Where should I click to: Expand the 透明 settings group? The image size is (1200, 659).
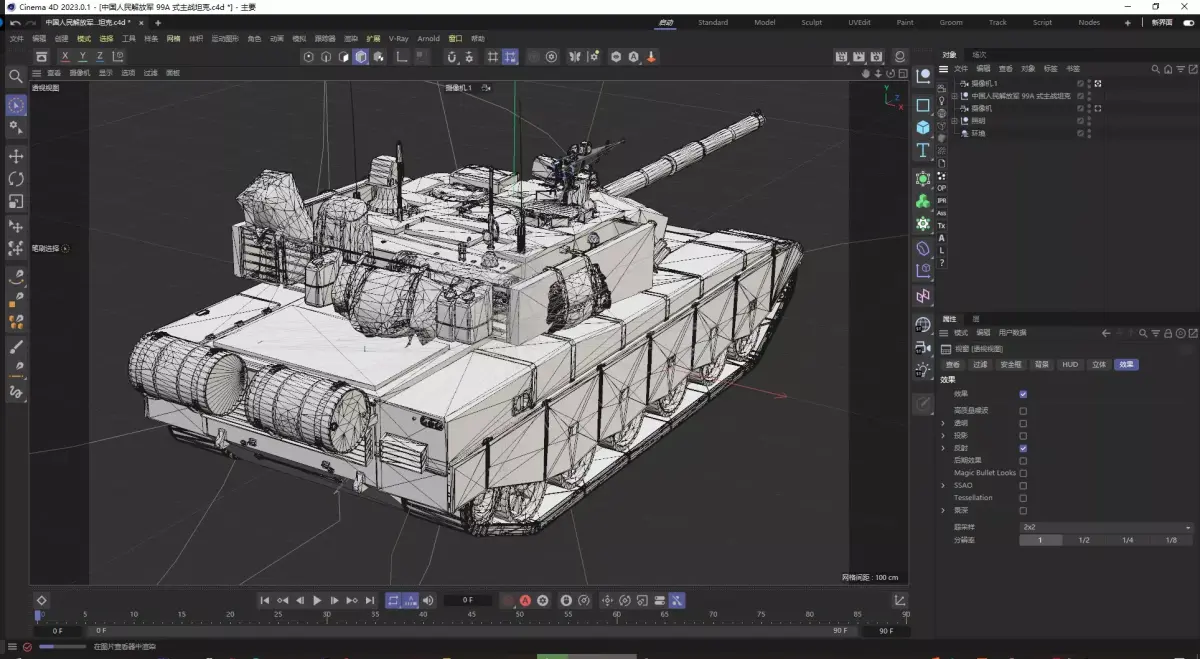tap(943, 423)
